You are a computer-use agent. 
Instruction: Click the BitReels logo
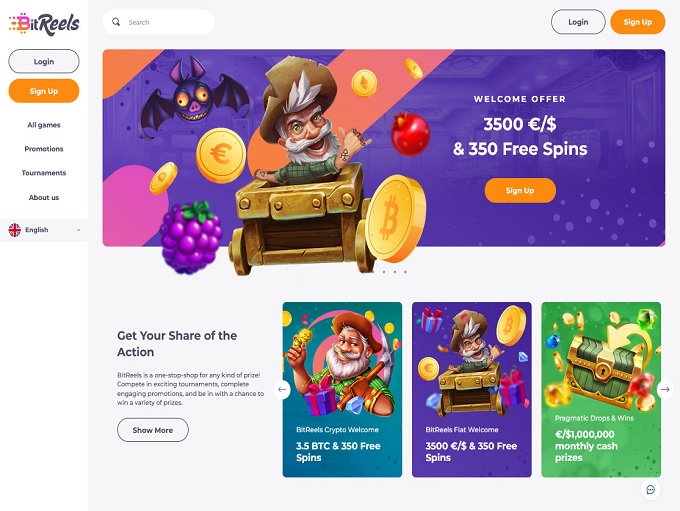[44, 23]
